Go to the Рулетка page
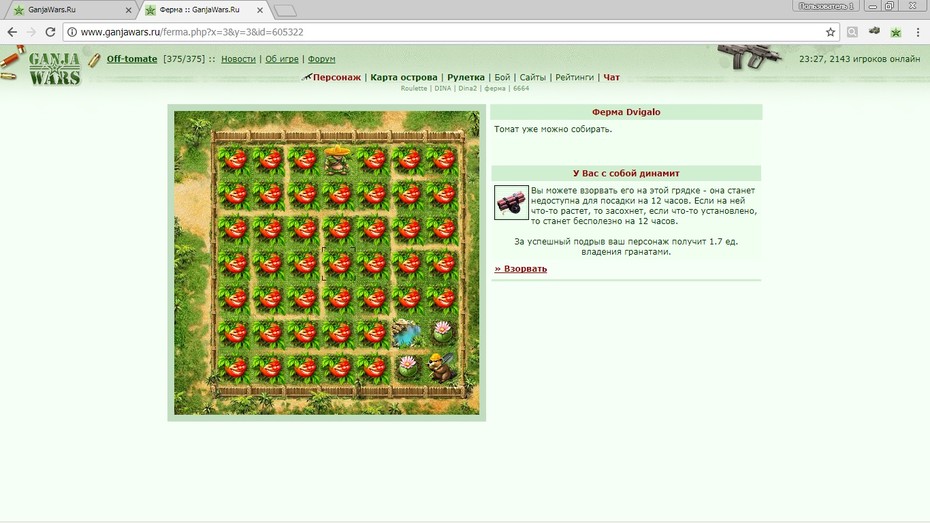This screenshot has height=523, width=930. click(466, 77)
